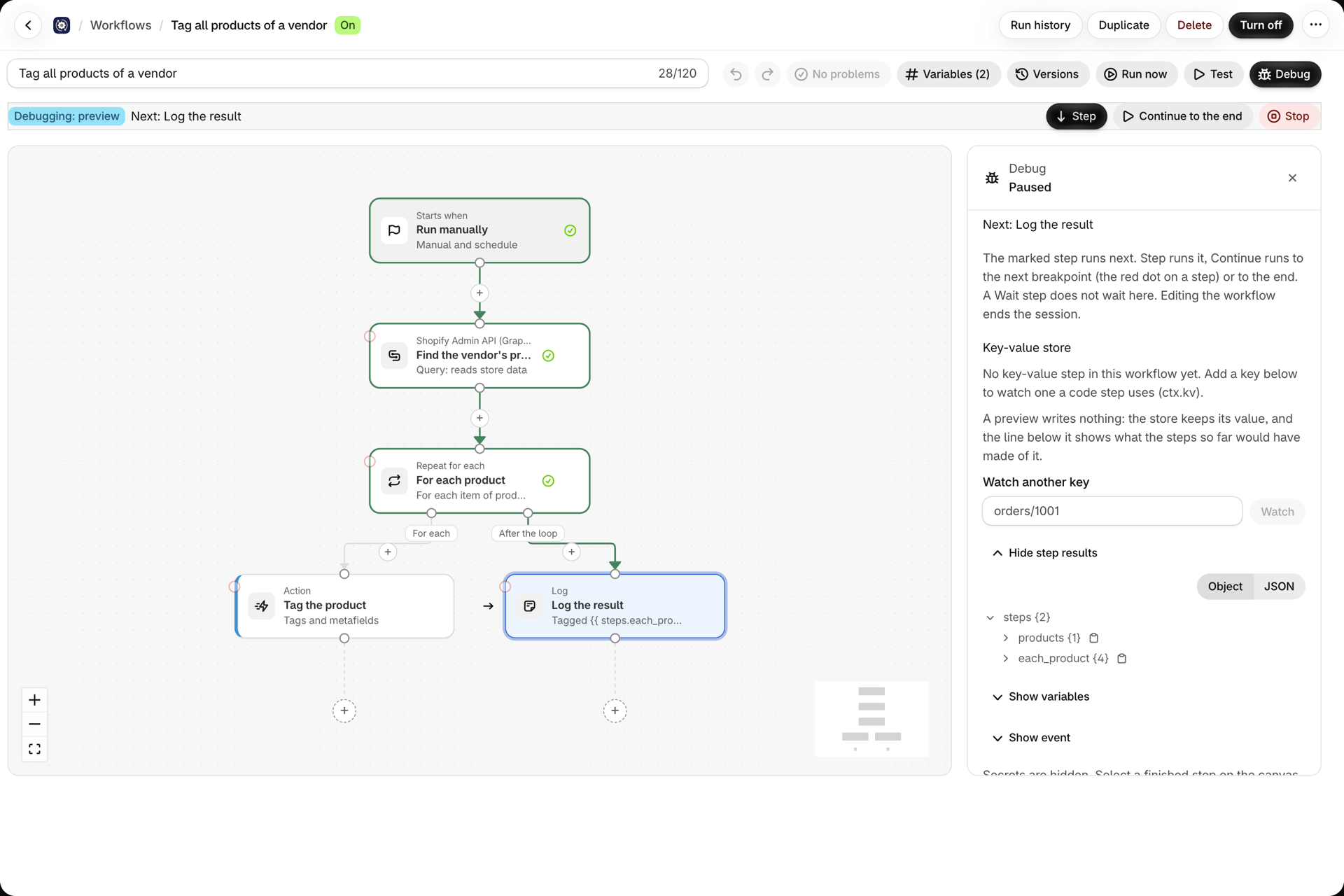Screen dimensions: 1344x896
Task: Open Run history
Action: tap(1040, 25)
